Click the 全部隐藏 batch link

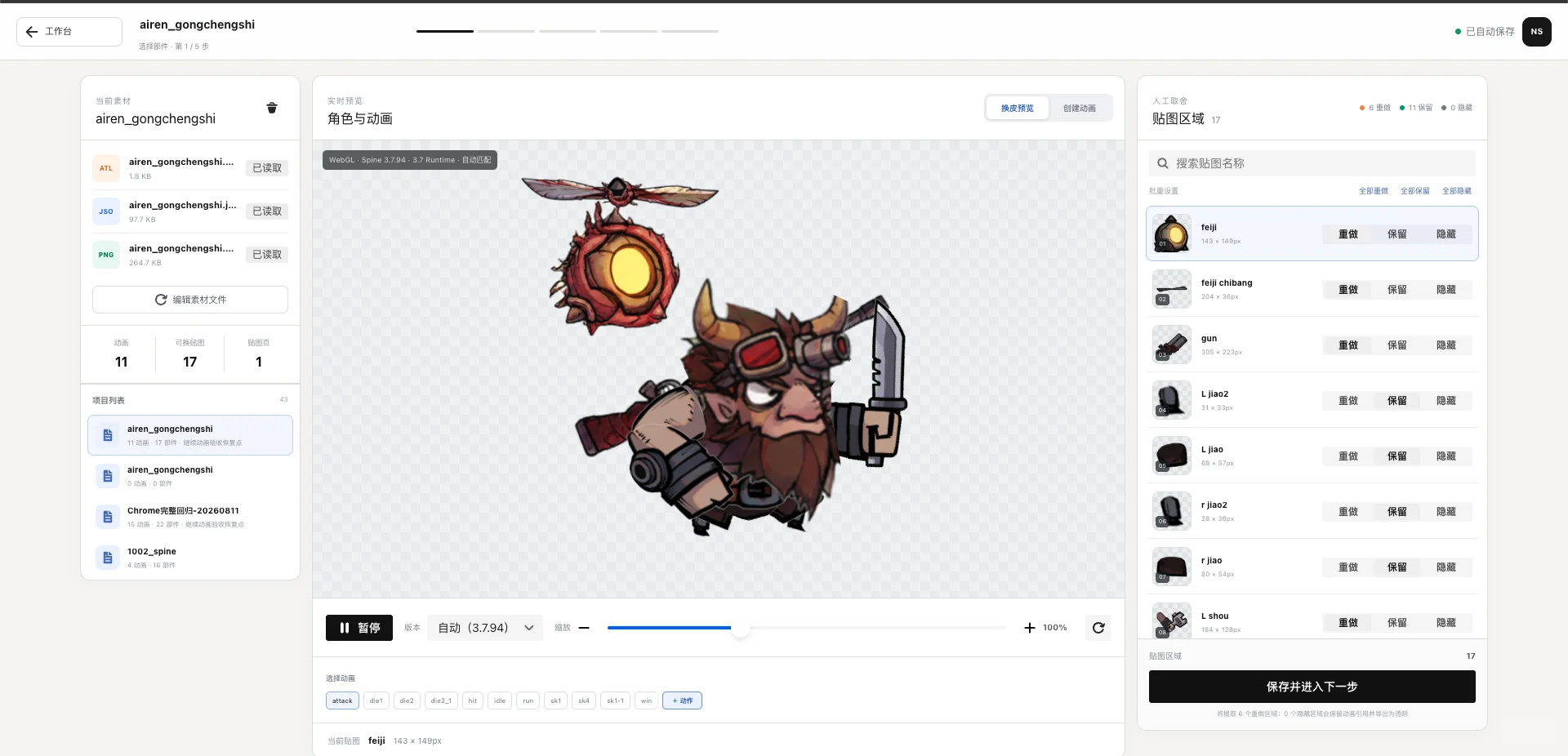pos(1457,191)
